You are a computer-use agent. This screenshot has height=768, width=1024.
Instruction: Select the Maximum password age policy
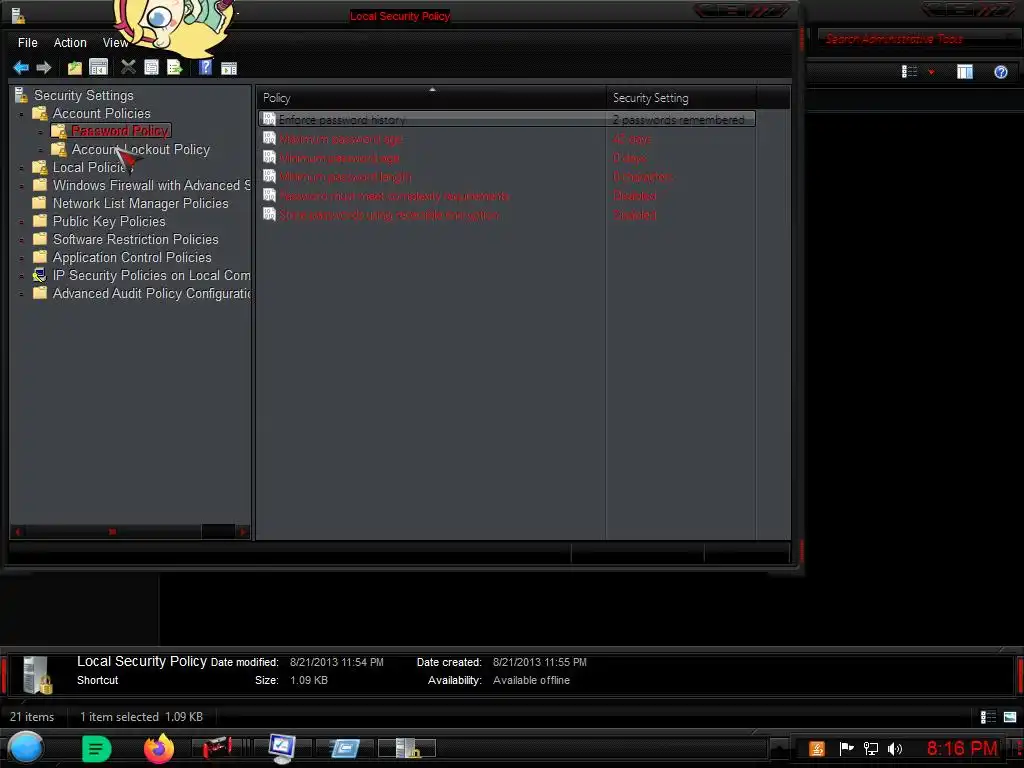340,138
